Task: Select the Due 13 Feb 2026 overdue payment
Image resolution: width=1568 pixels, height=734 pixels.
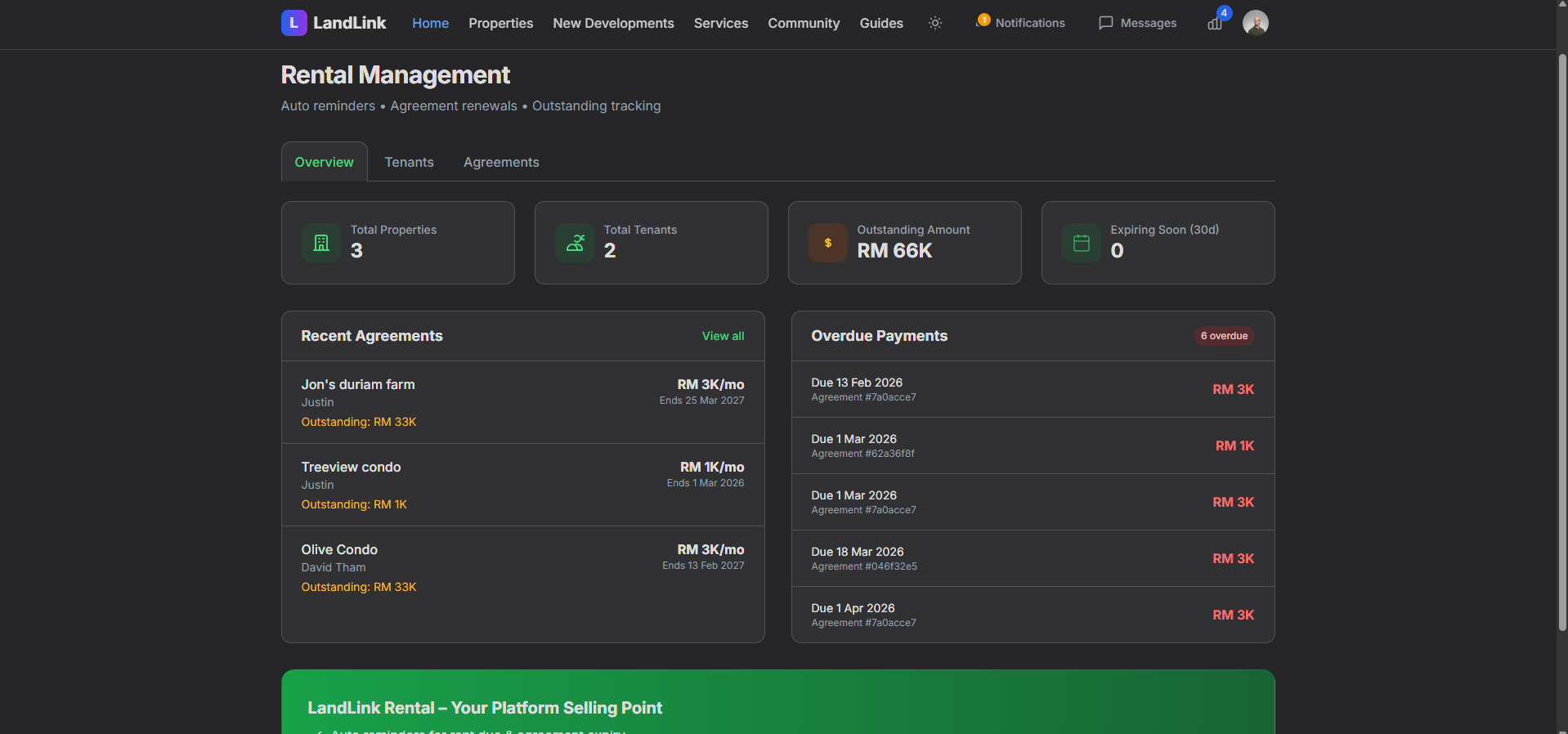Action: 1033,389
